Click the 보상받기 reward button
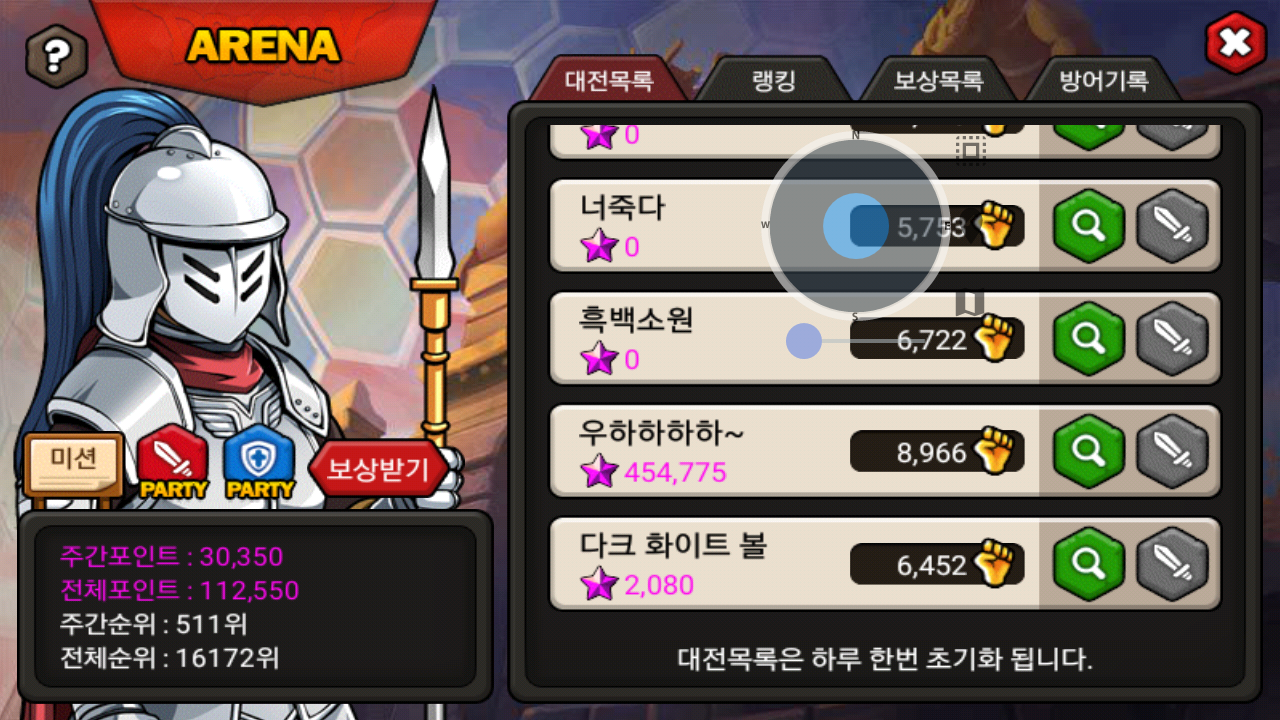The image size is (1280, 720). pyautogui.click(x=378, y=468)
